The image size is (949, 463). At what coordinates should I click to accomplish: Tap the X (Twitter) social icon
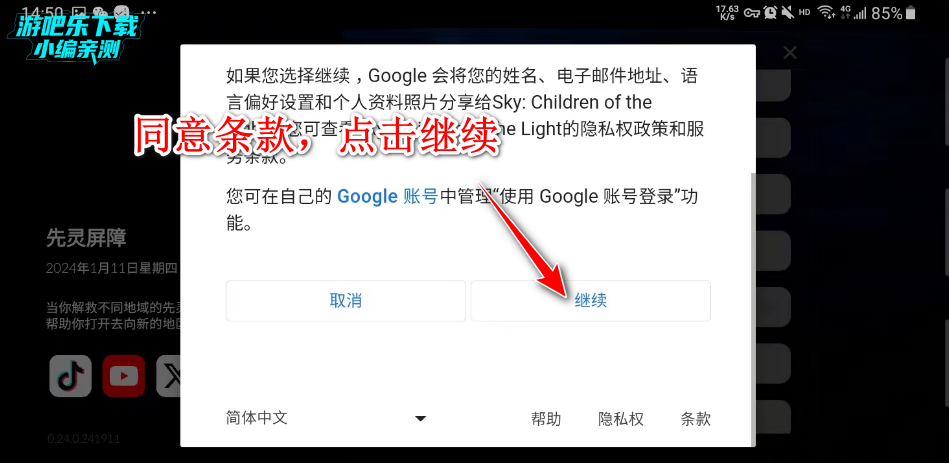169,376
